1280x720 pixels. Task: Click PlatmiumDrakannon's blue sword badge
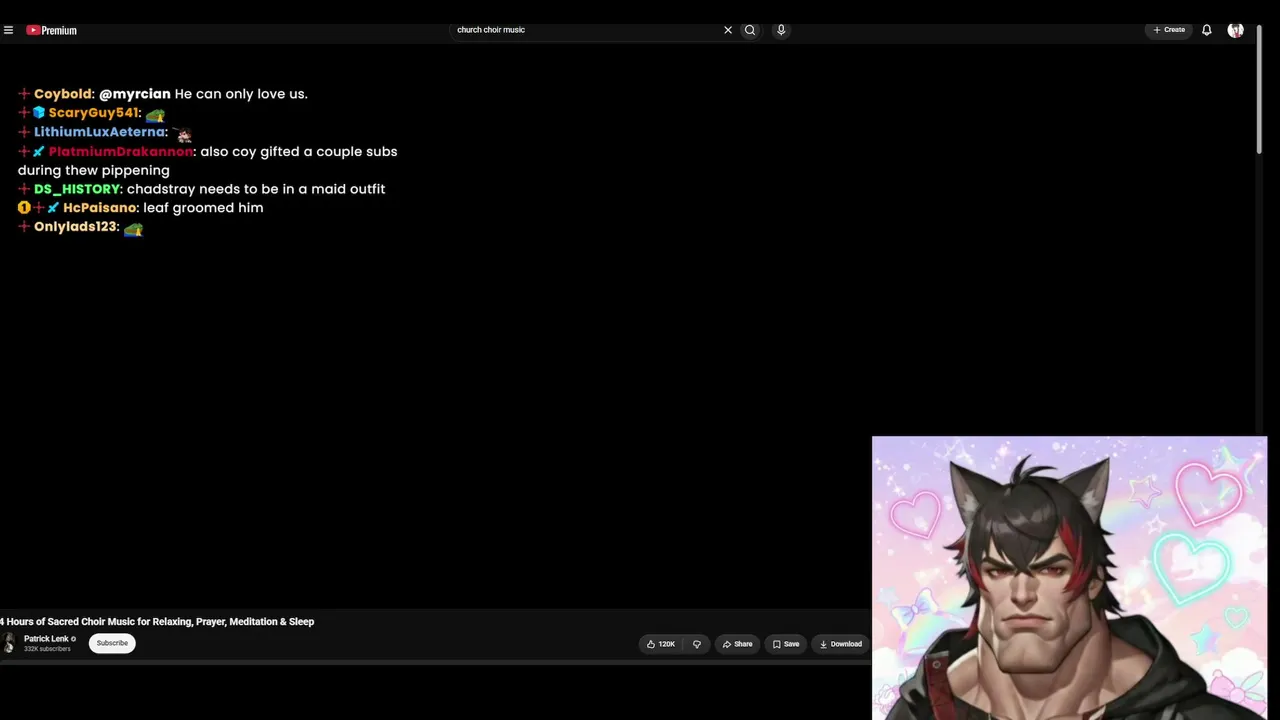coord(39,152)
